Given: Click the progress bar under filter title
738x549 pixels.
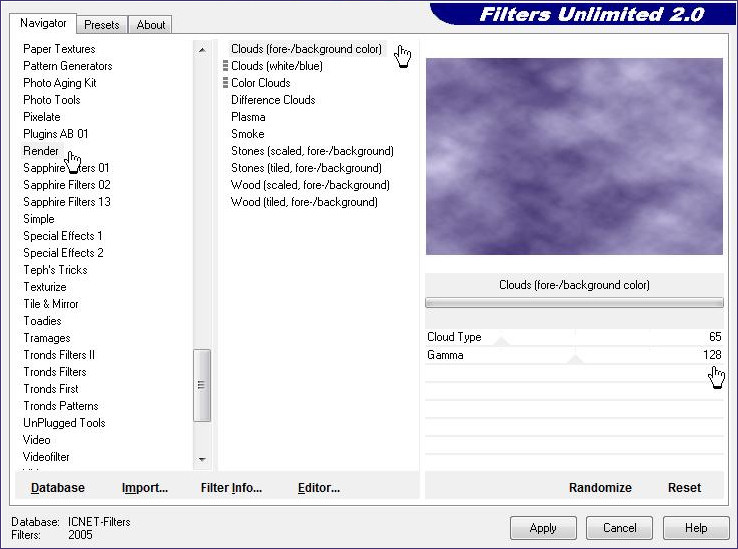Looking at the screenshot, I should click(574, 303).
